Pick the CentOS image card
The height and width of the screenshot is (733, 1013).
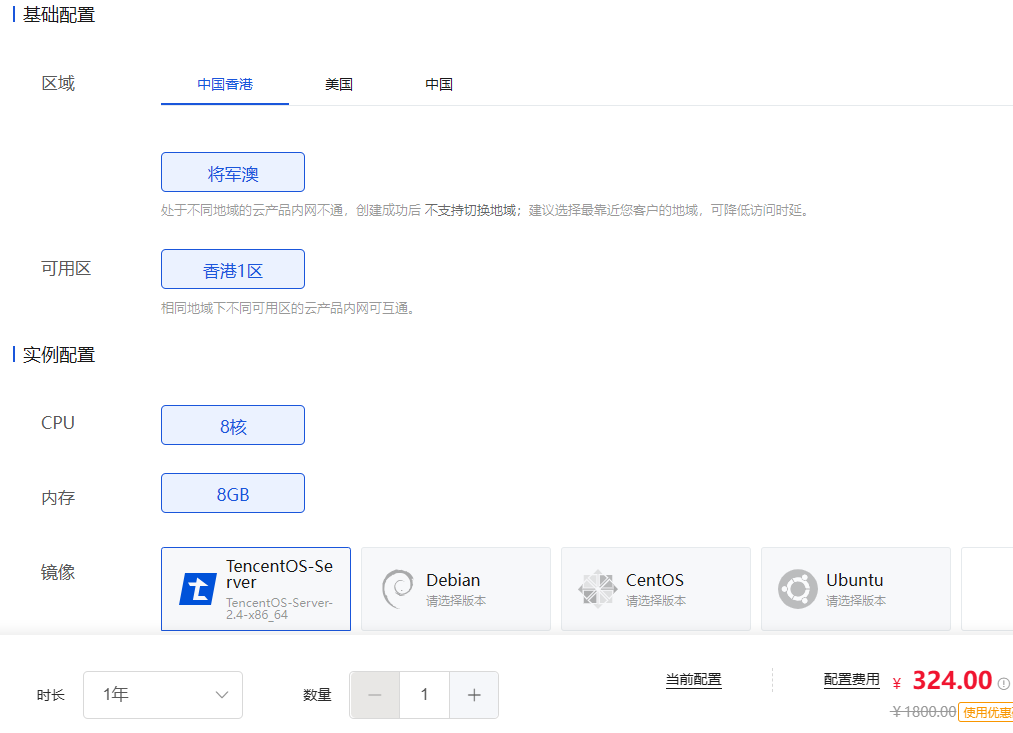coord(656,589)
